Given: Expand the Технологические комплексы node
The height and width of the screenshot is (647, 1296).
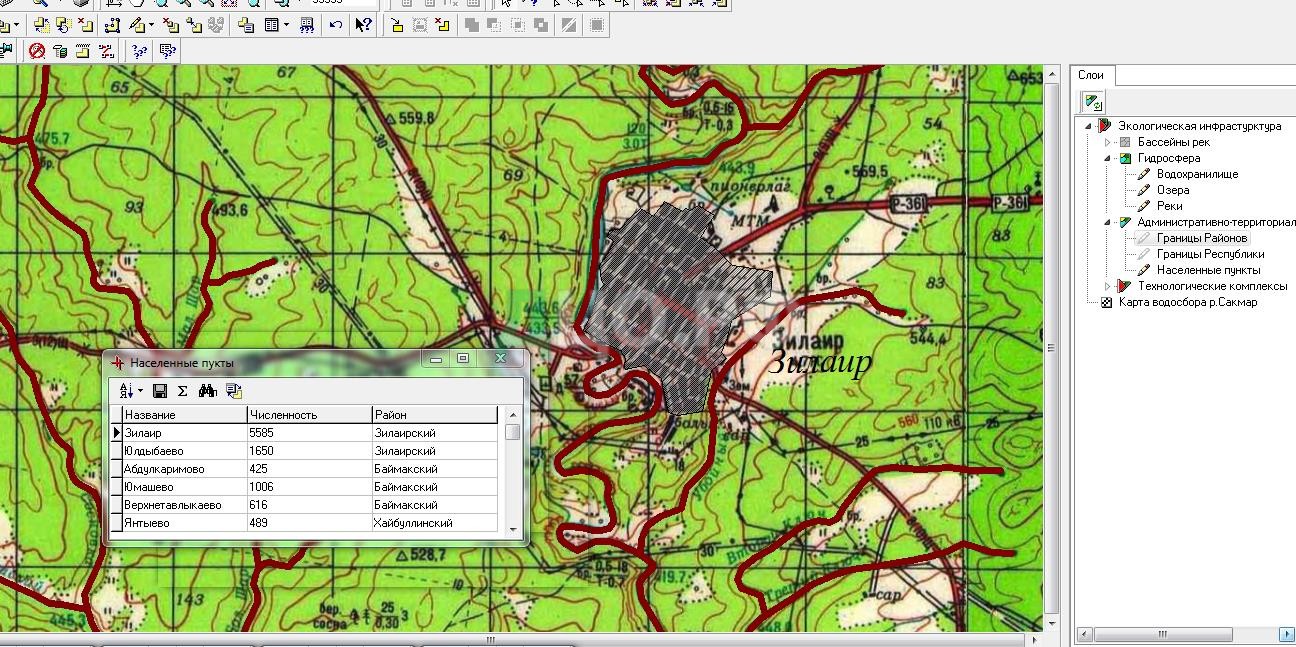Looking at the screenshot, I should [x=1107, y=286].
